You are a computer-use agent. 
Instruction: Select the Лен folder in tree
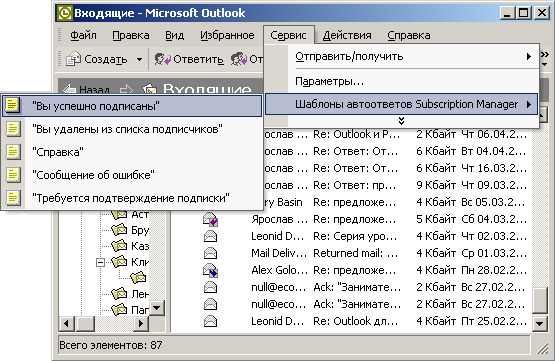click(130, 294)
